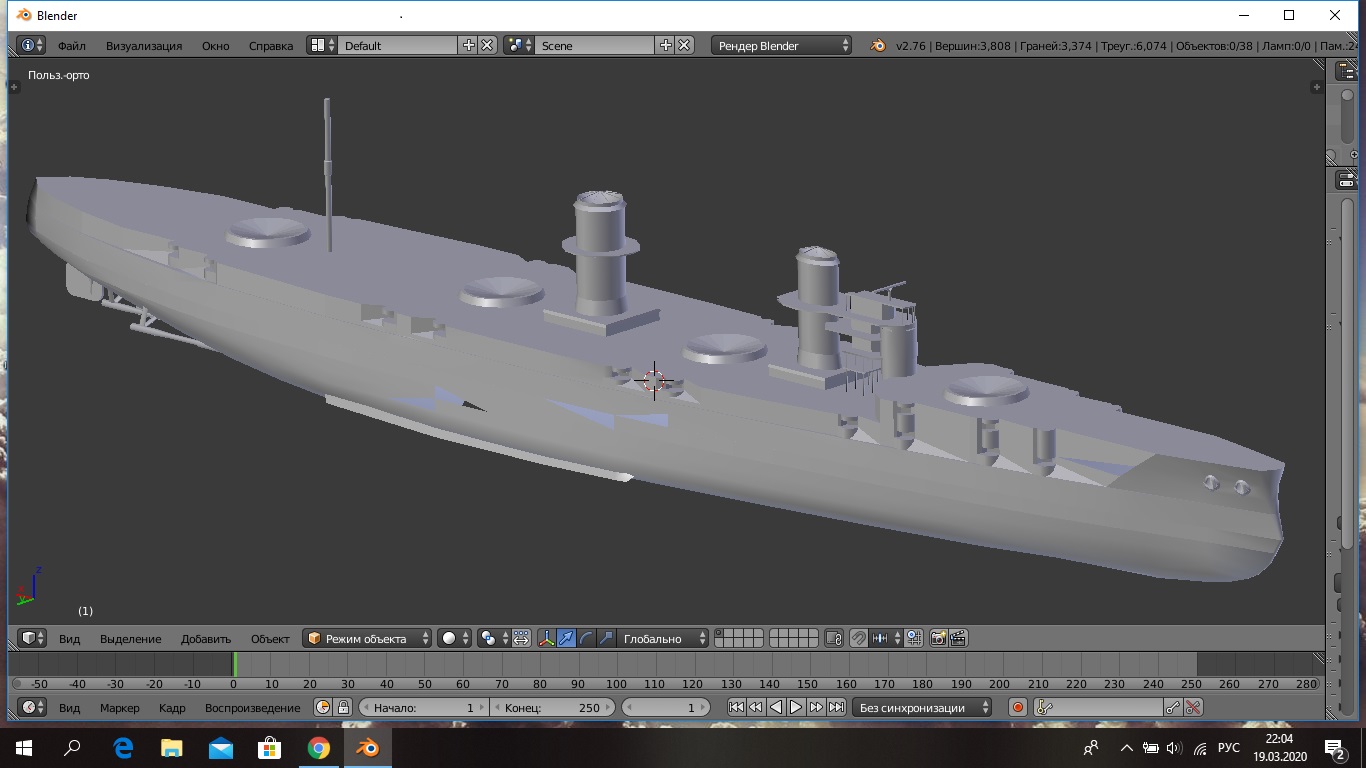Click the add new scene plus button
Screen dimensions: 1366x768
tap(666, 45)
